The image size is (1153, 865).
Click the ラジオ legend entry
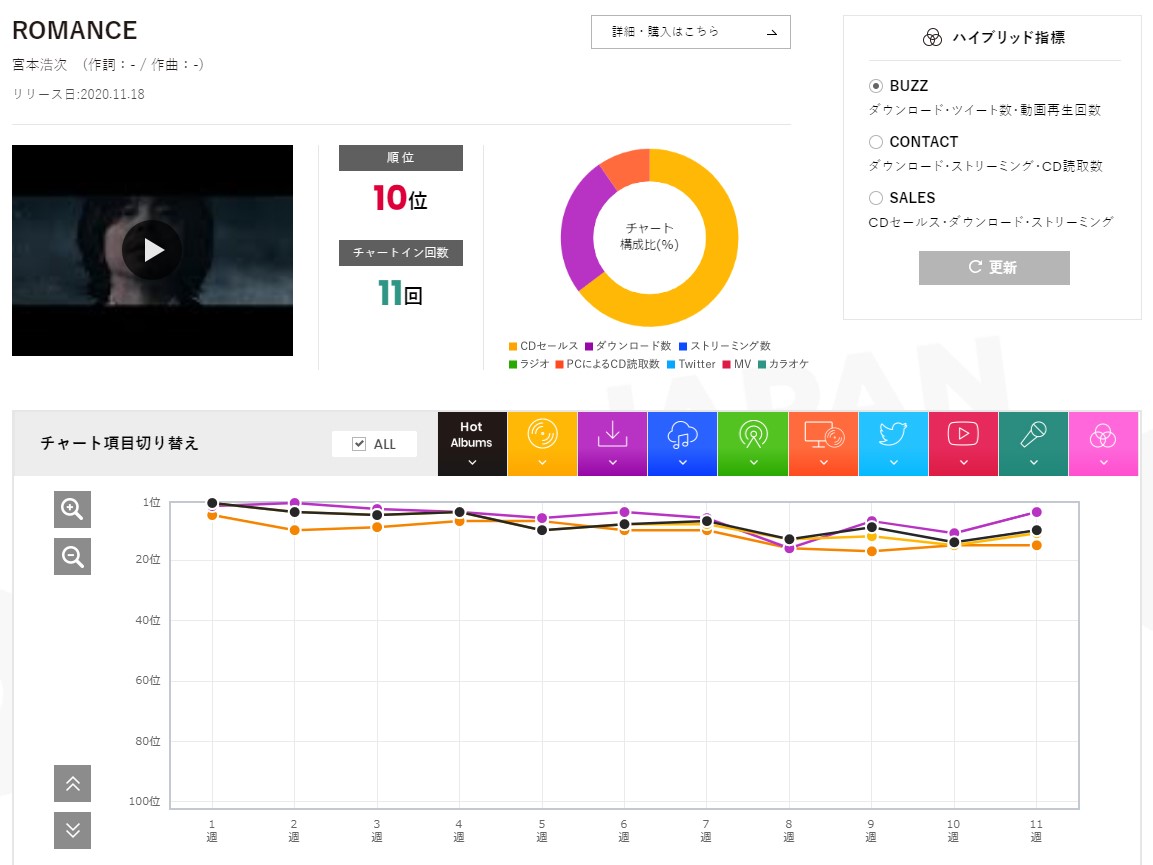(x=529, y=364)
